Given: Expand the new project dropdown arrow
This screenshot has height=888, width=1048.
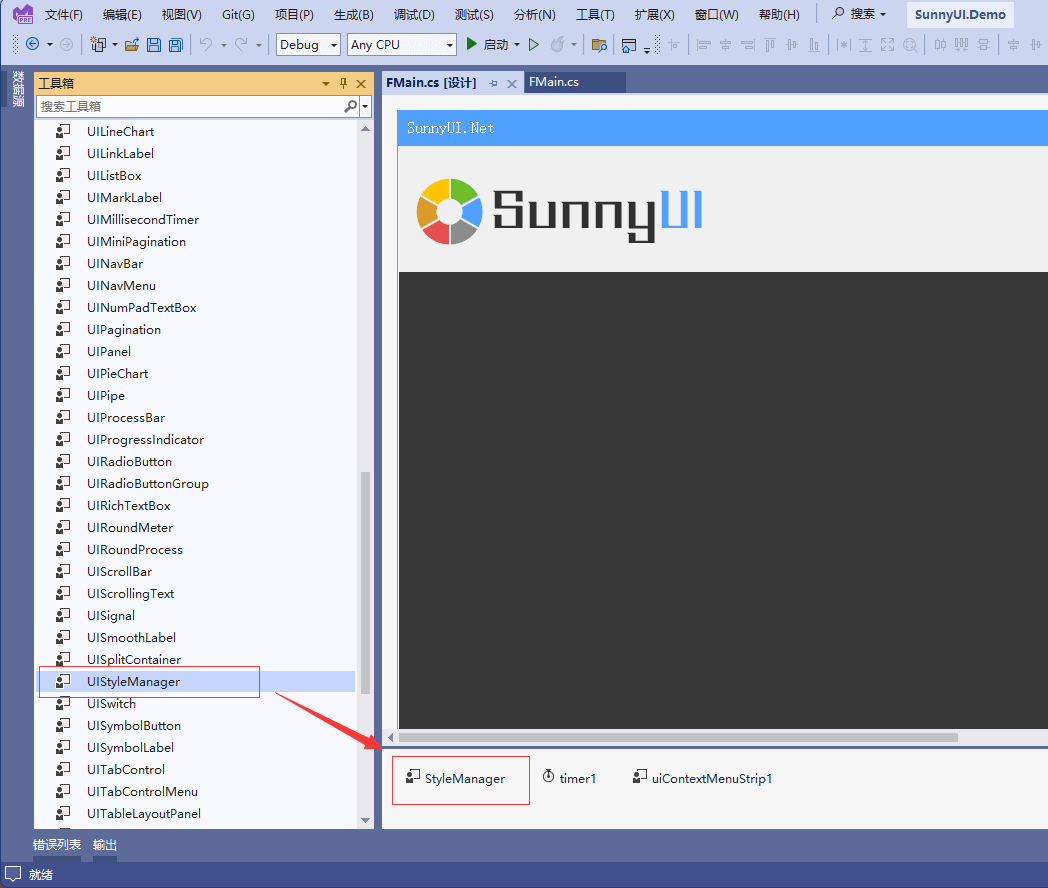Looking at the screenshot, I should pos(115,45).
